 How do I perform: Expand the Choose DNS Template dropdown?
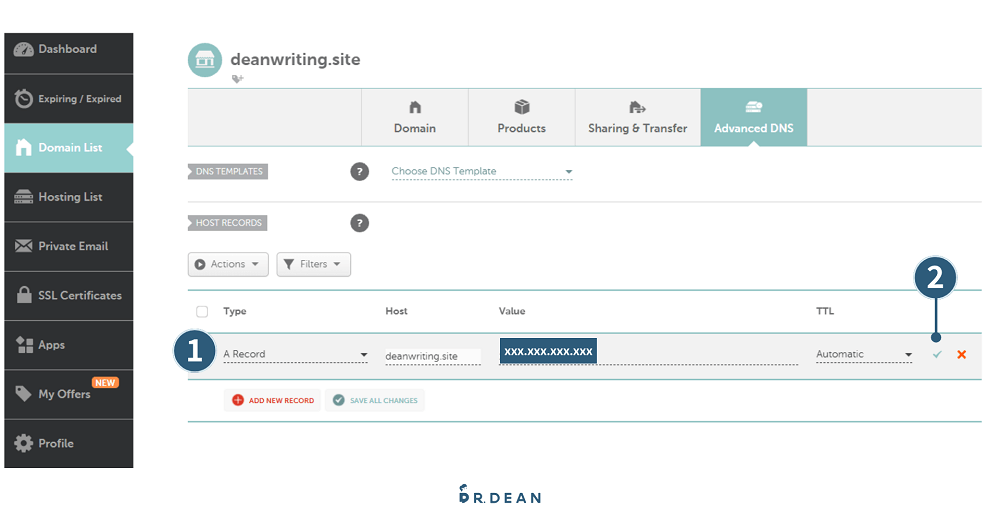click(x=482, y=172)
